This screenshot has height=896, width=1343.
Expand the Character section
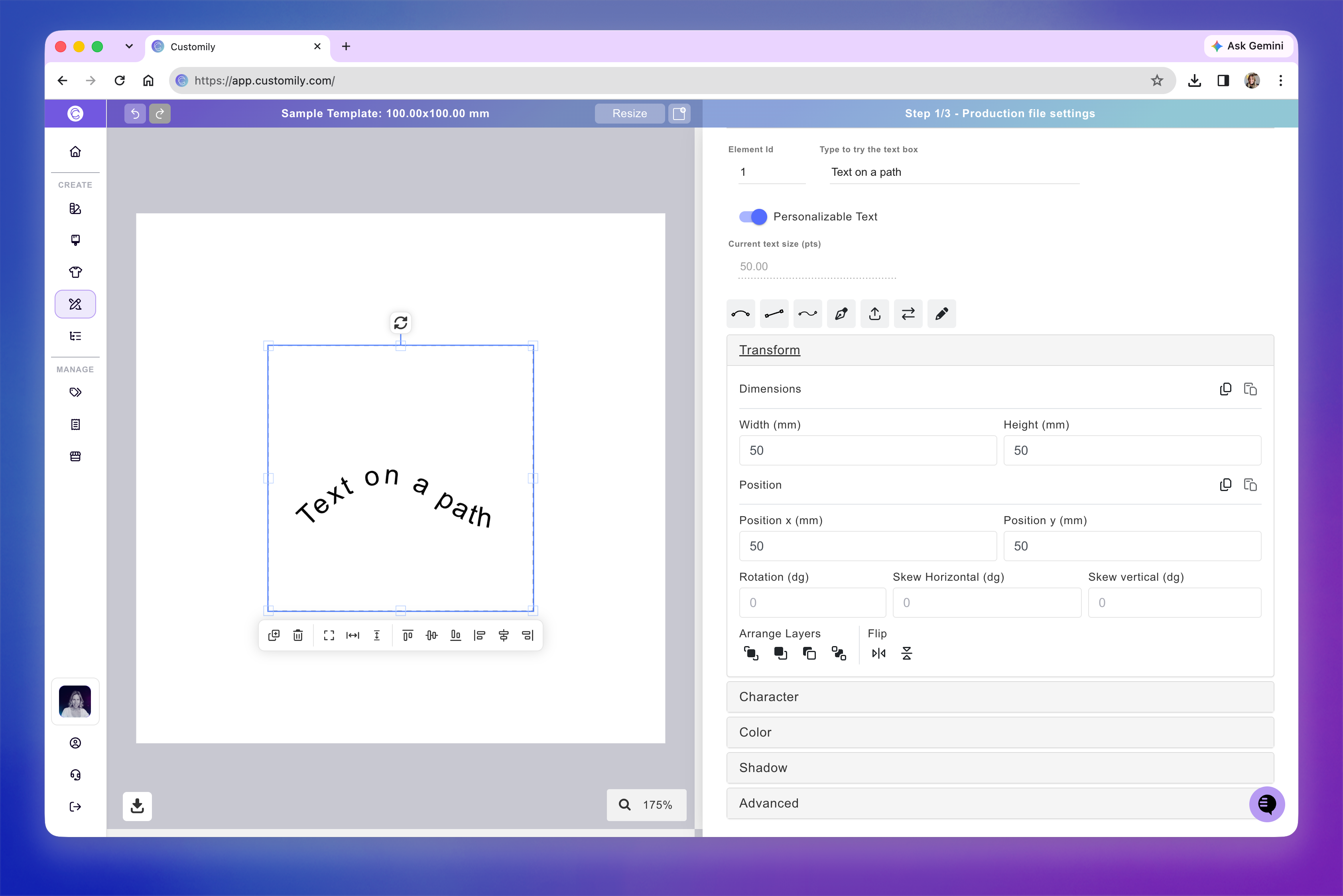click(x=1000, y=697)
